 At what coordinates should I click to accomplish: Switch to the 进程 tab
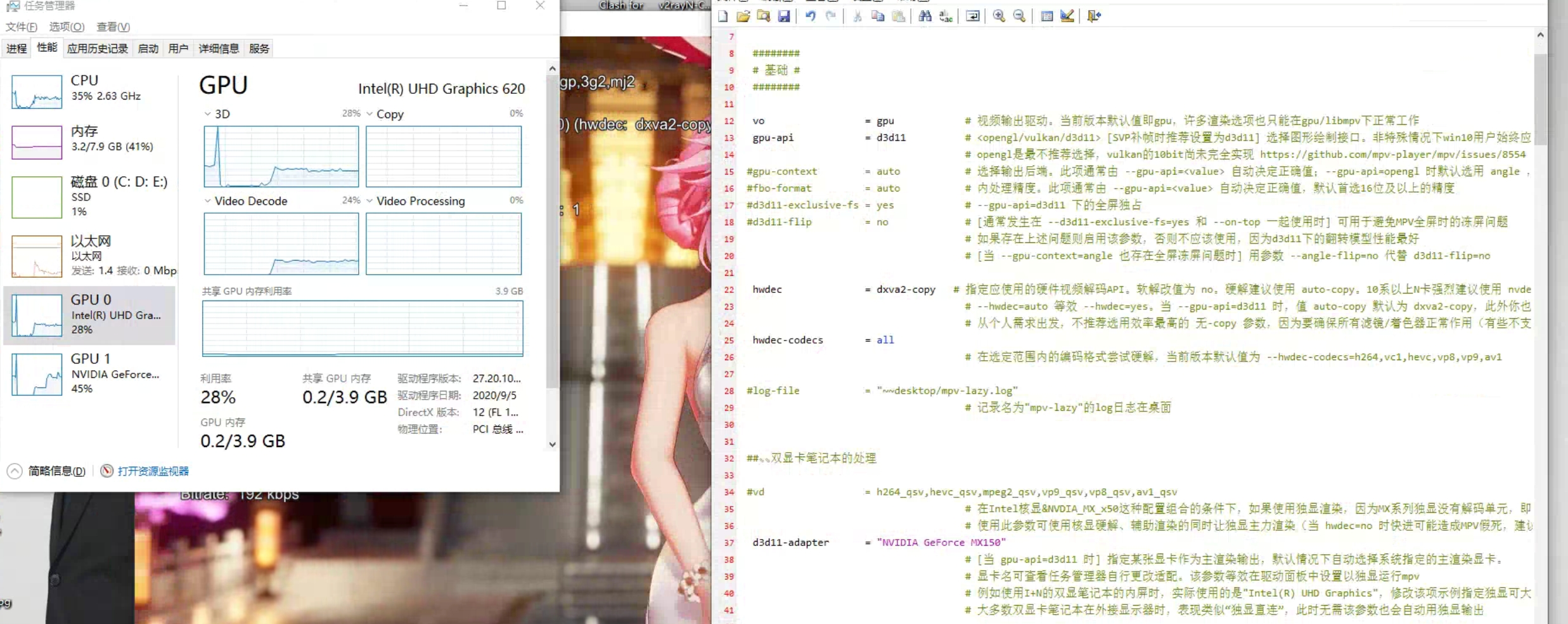coord(16,48)
